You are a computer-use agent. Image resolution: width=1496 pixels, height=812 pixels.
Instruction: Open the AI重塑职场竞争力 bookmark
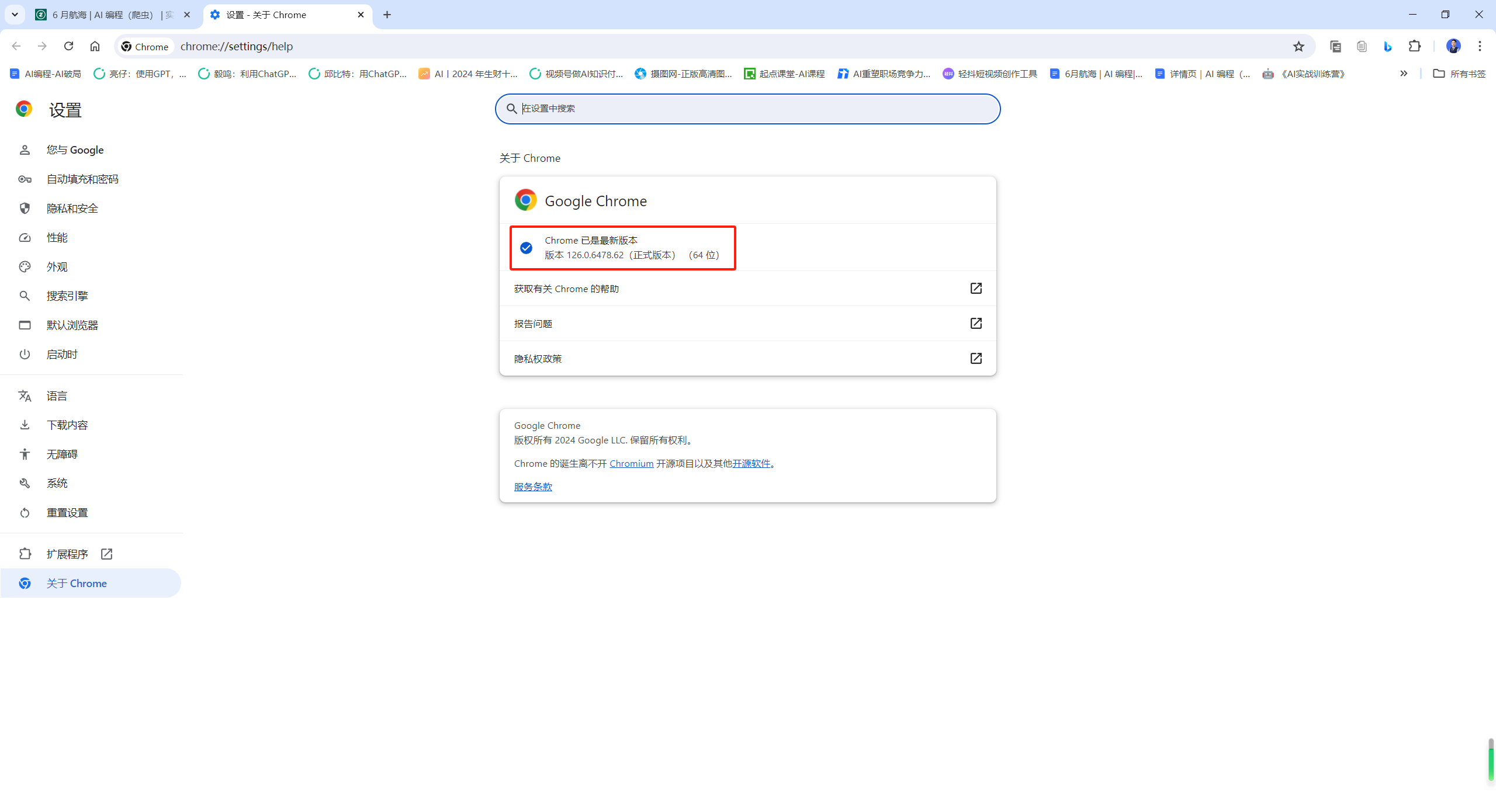point(884,74)
